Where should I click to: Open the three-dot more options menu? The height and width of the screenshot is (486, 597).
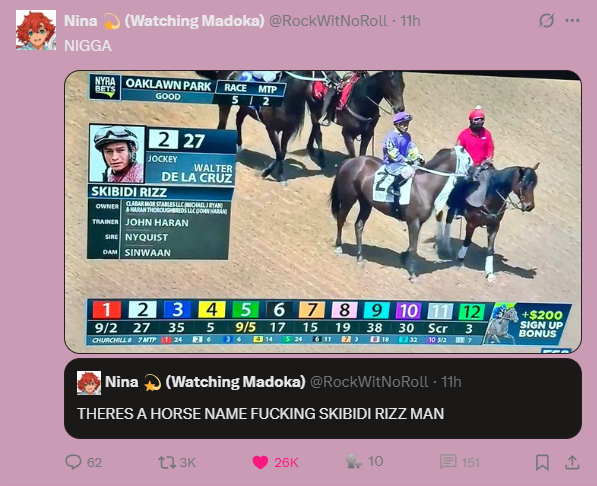coord(572,21)
